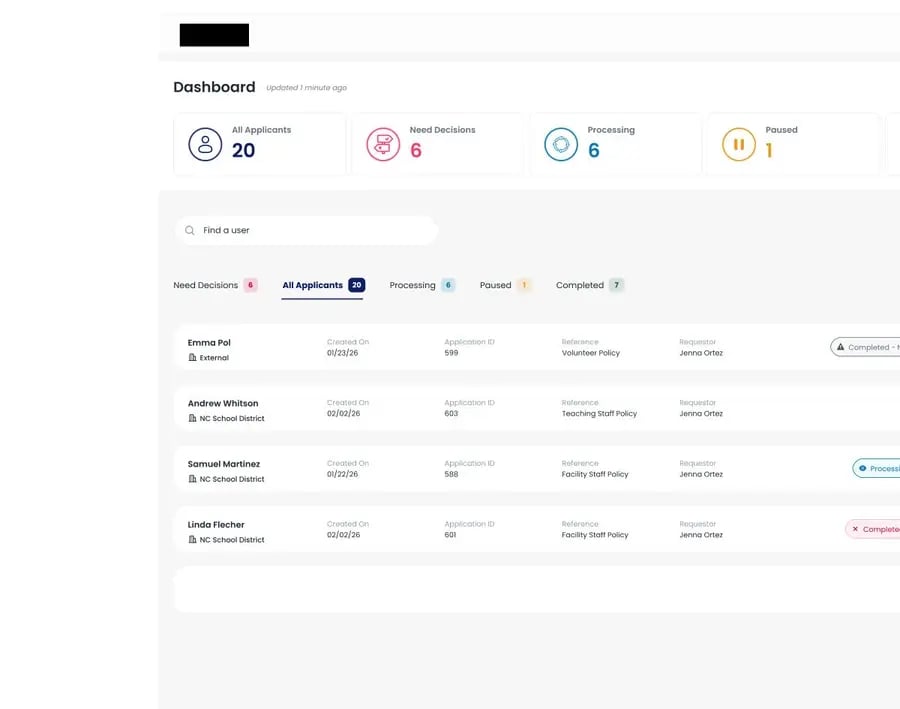Screen dimensions: 900x709
Task: Click Jenna Ortez in Andrew Whitson row
Action: tap(701, 413)
